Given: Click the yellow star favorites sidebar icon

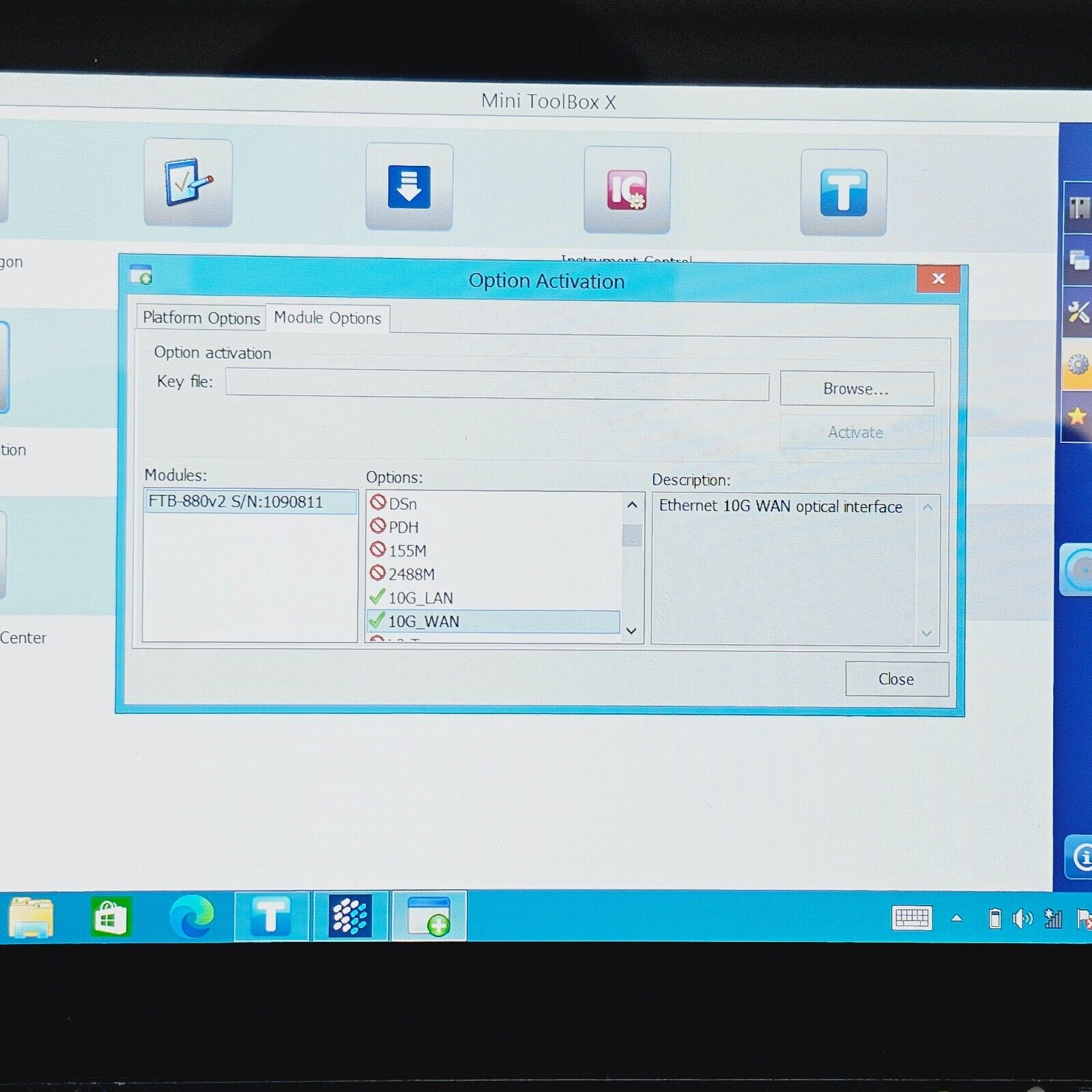Looking at the screenshot, I should tap(1077, 416).
